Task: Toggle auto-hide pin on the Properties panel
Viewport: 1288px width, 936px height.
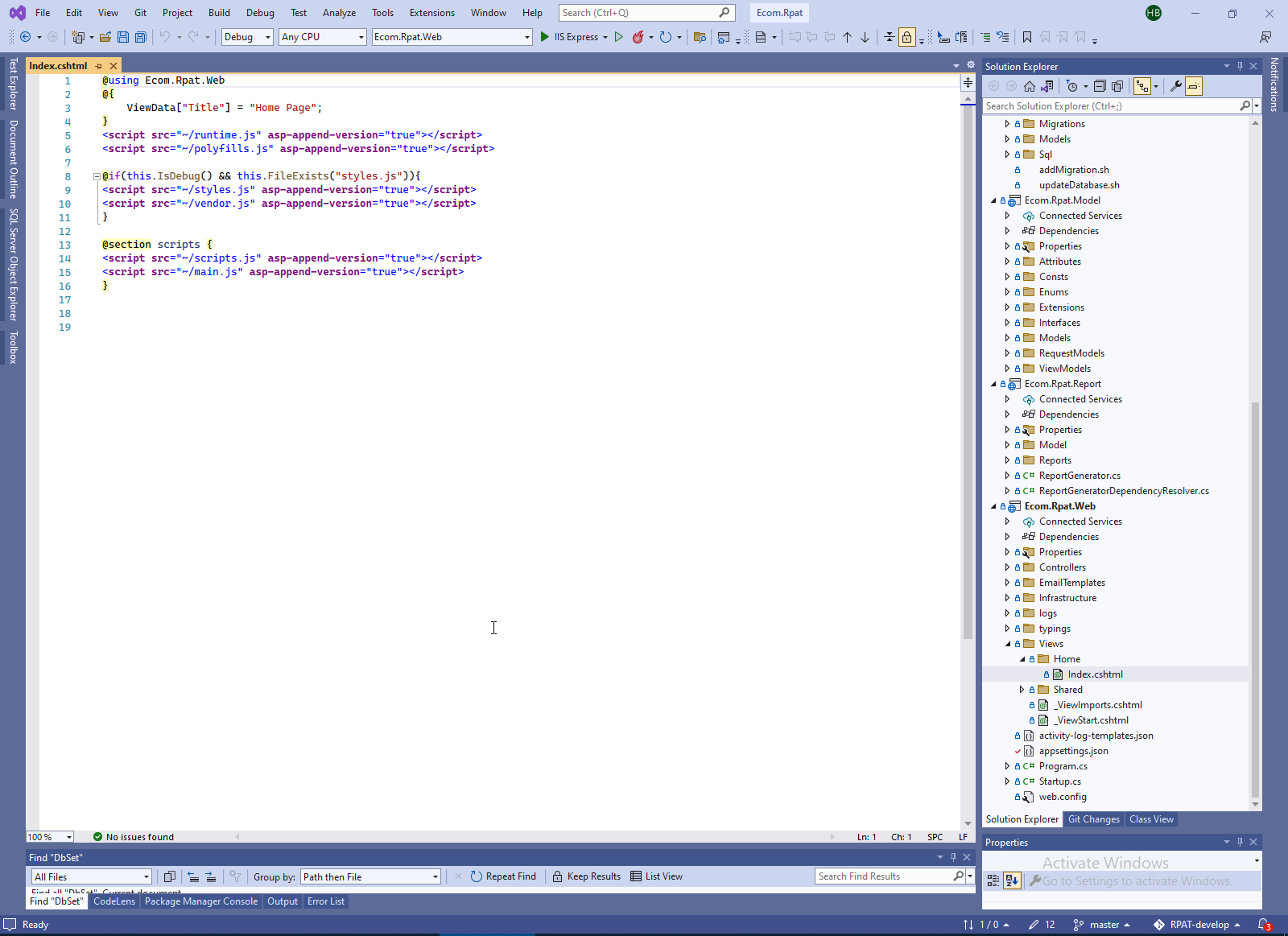Action: (x=1240, y=842)
